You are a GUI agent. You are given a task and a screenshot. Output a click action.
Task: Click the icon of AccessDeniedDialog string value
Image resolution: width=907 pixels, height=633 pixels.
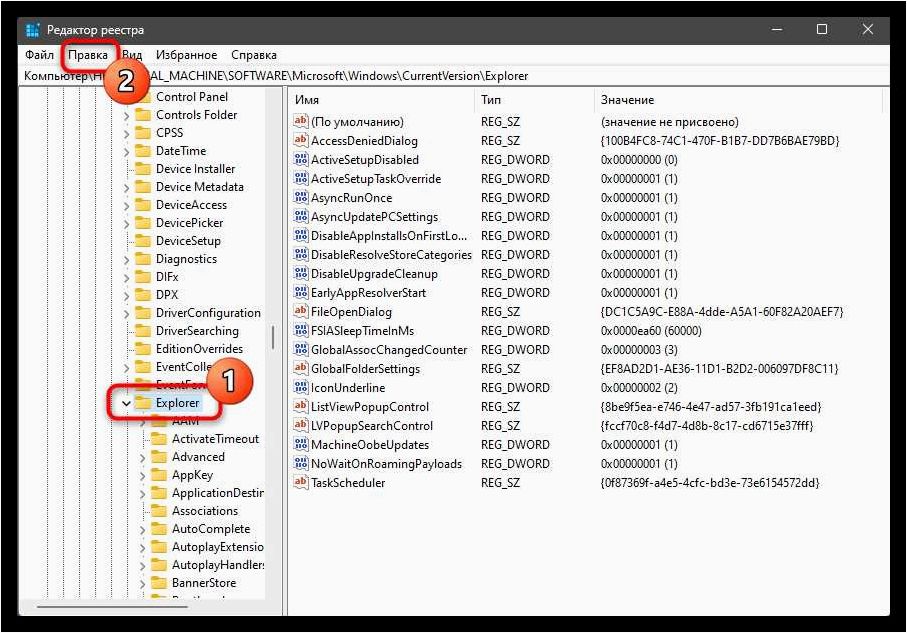point(300,140)
